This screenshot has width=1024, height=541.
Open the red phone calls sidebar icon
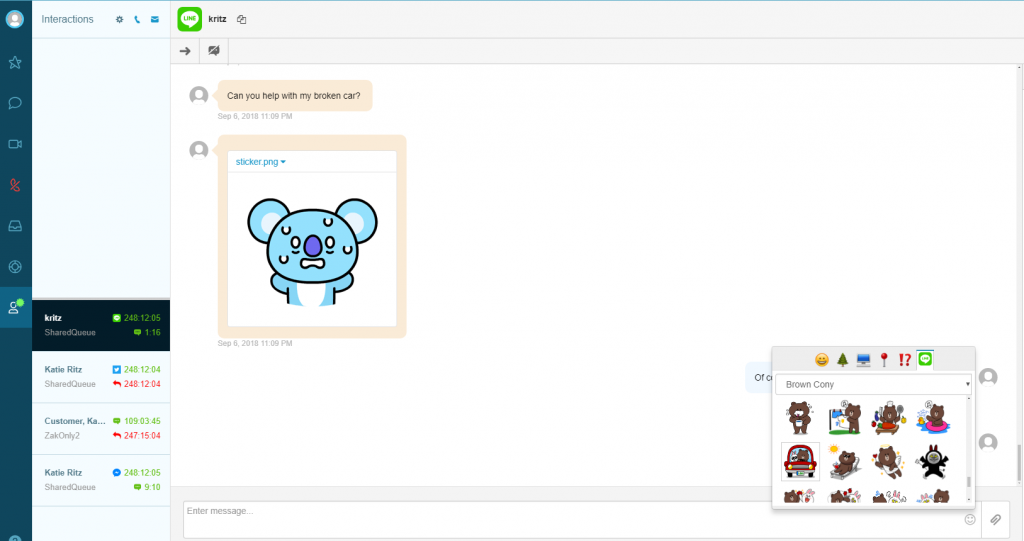(x=15, y=186)
